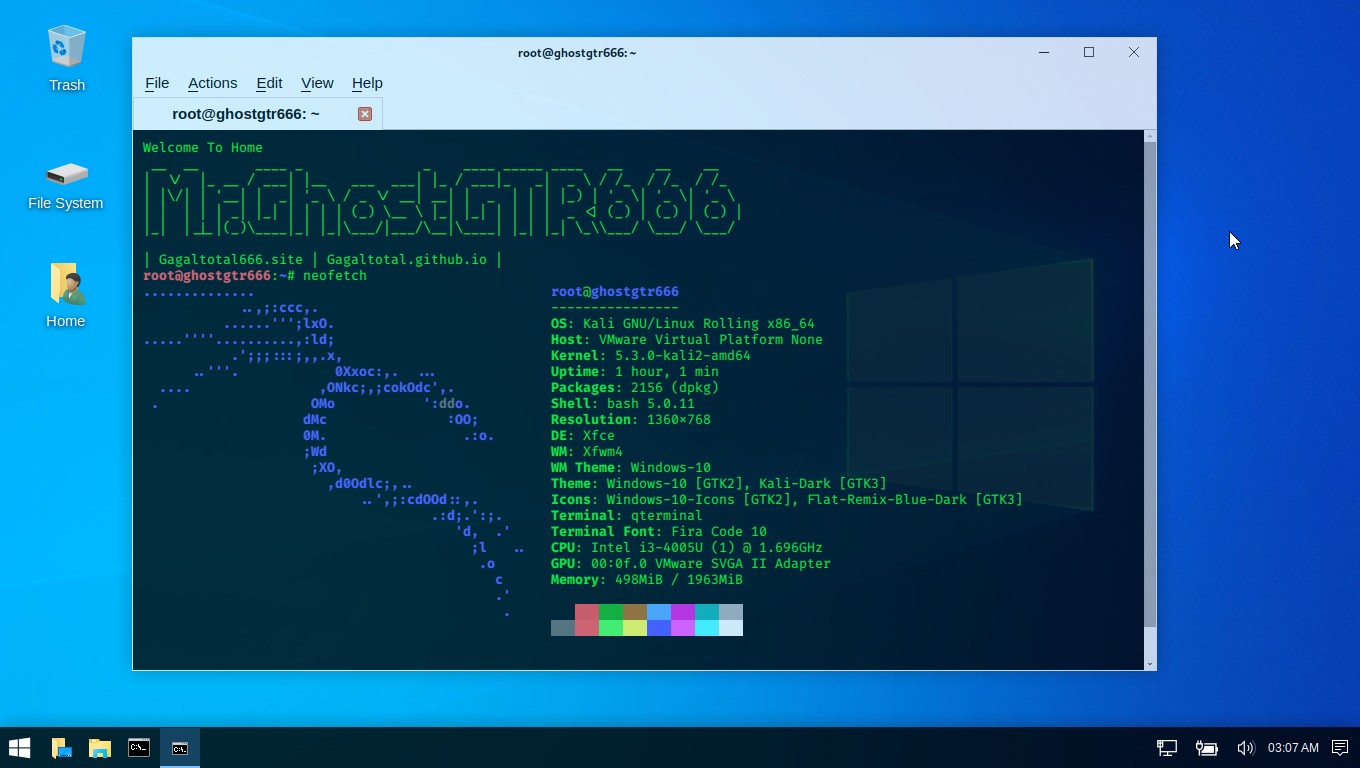1360x768 pixels.
Task: Click the "CPU: Intel i3-4005U" line
Action: click(687, 548)
